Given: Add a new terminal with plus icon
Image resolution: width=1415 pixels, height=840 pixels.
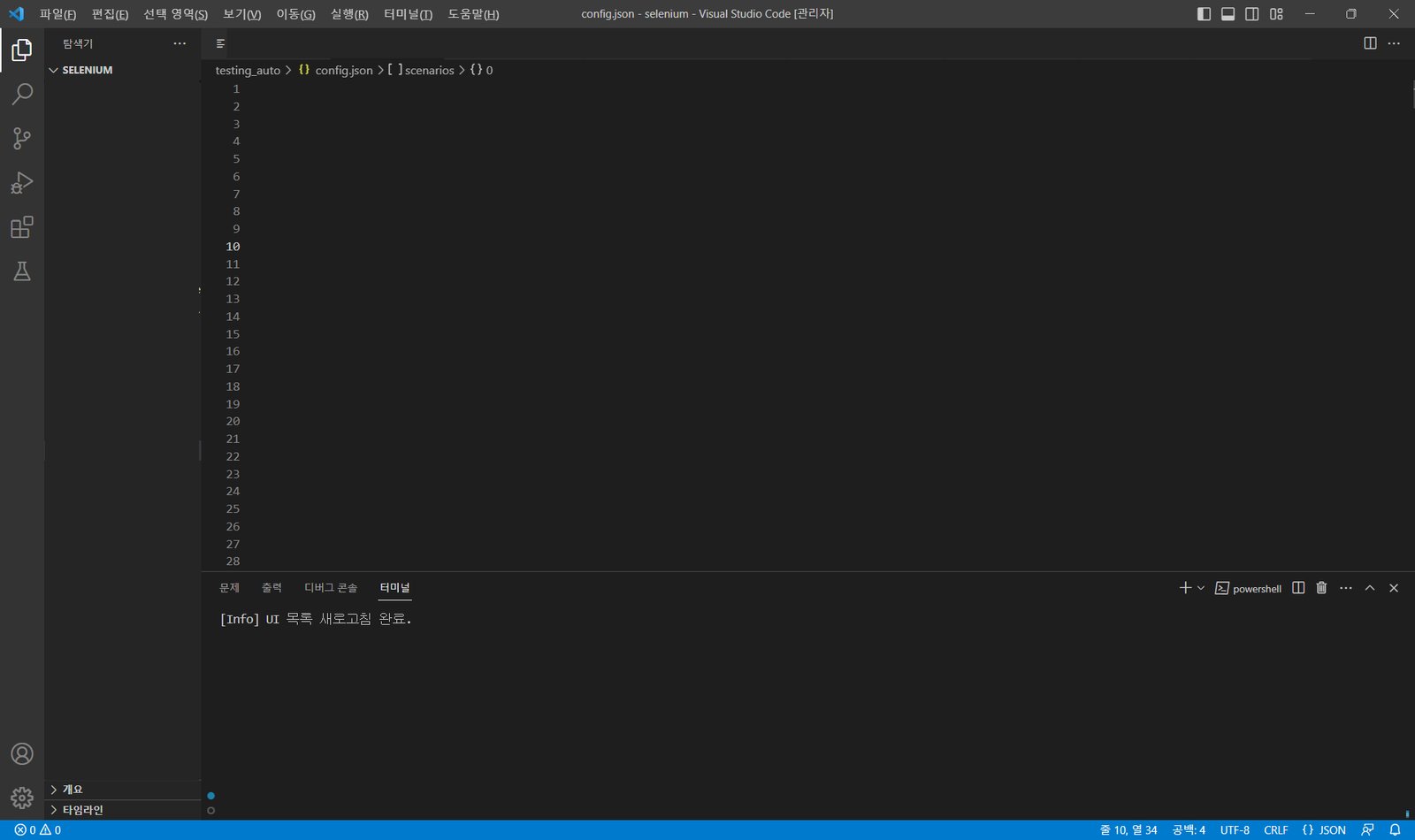Looking at the screenshot, I should 1185,588.
